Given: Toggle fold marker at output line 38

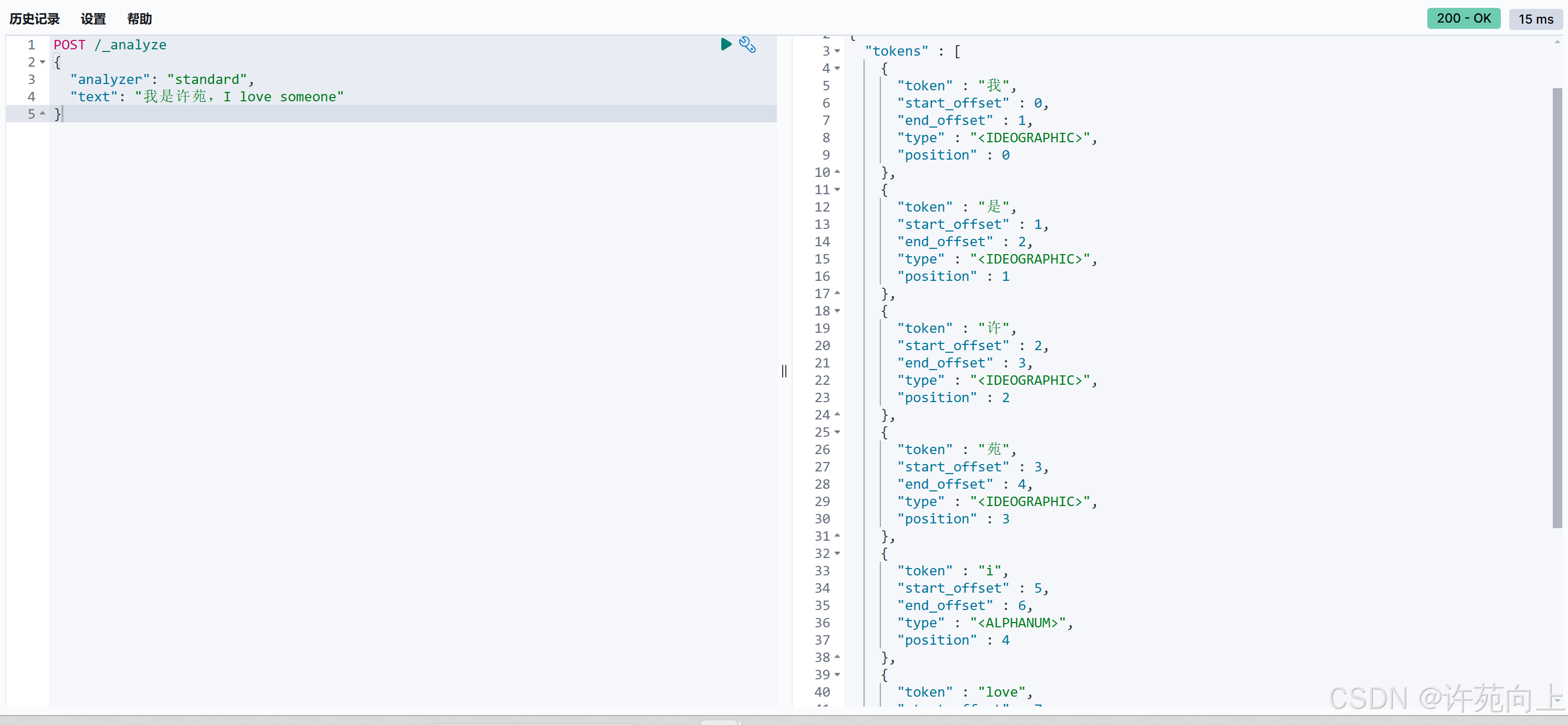Looking at the screenshot, I should (838, 657).
